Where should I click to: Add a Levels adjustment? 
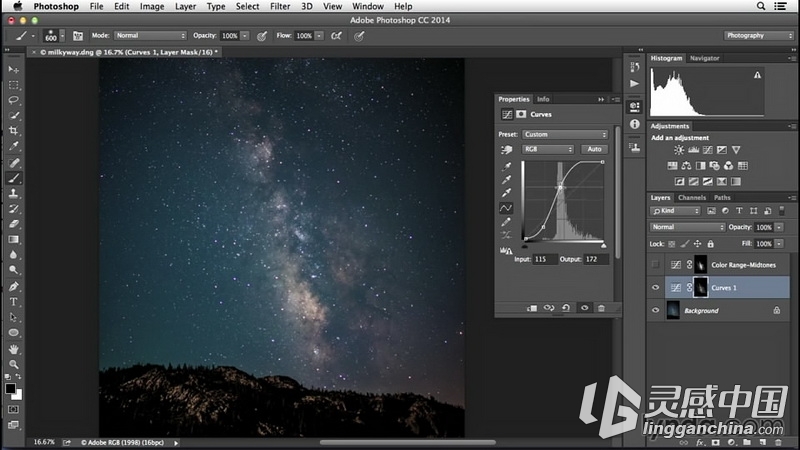pyautogui.click(x=693, y=150)
